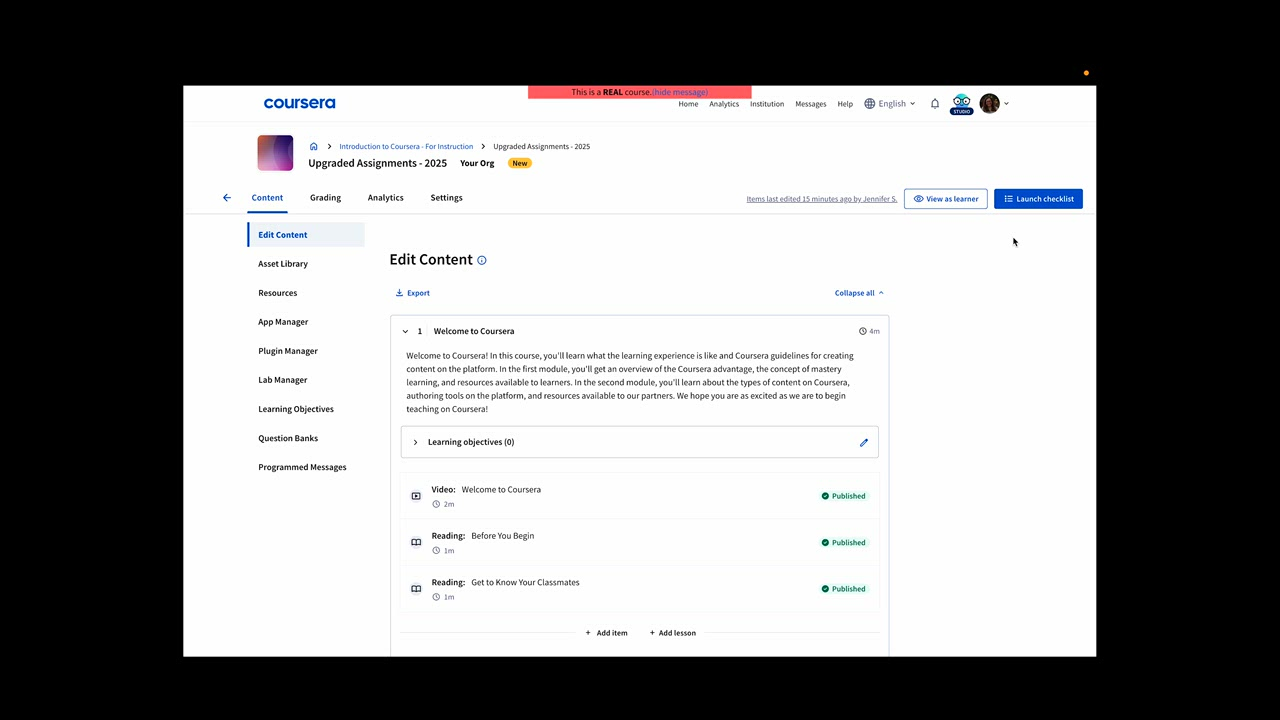
Task: Click the New badge beside Your Org
Action: tap(520, 163)
